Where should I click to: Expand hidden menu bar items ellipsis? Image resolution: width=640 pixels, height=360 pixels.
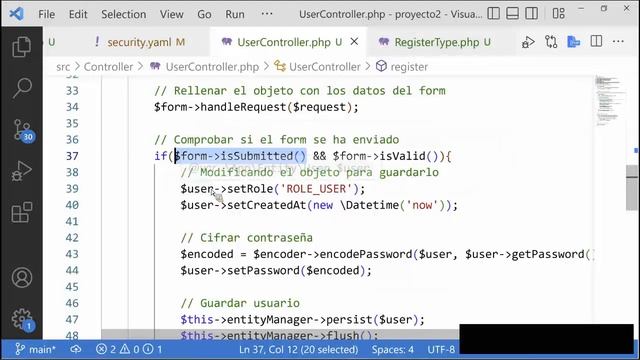(267, 14)
